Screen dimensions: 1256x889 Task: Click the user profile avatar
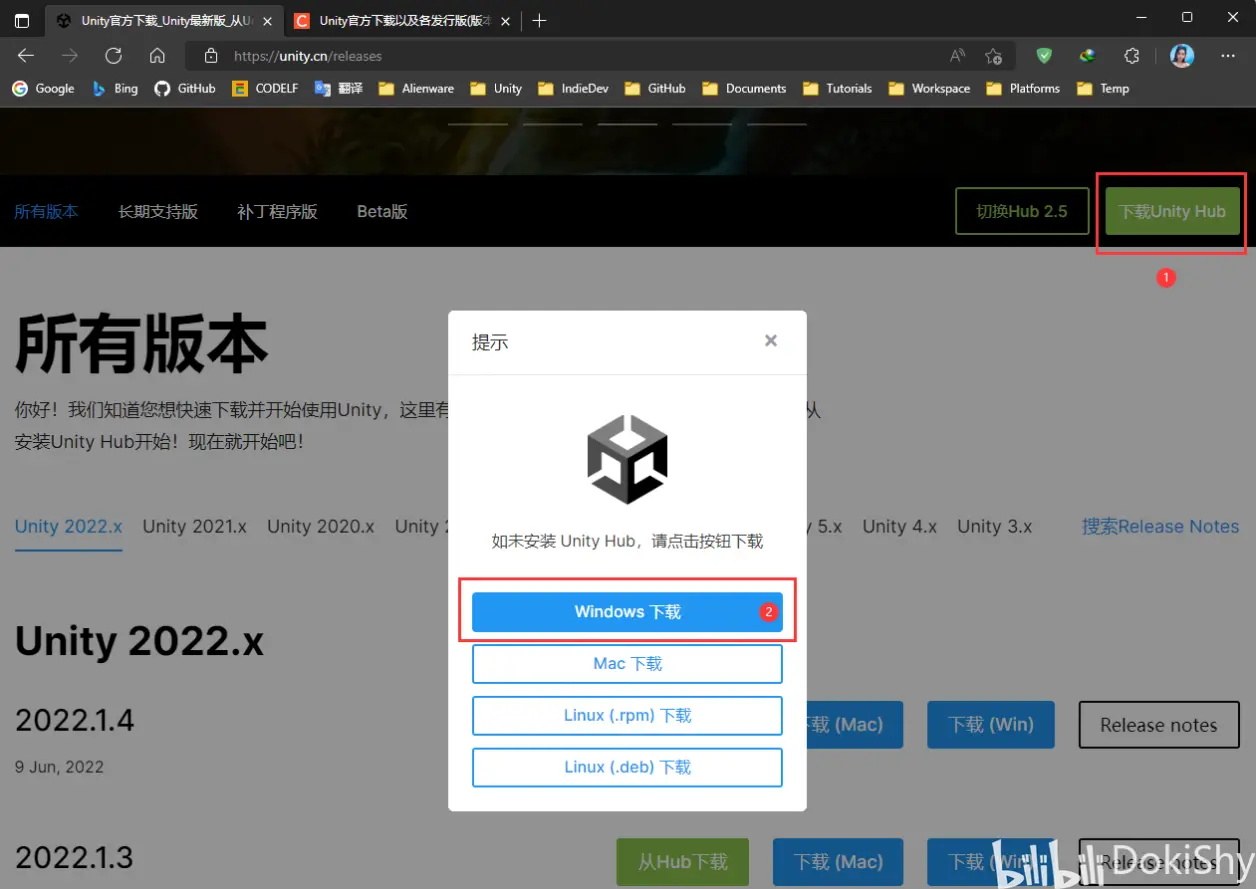point(1182,56)
